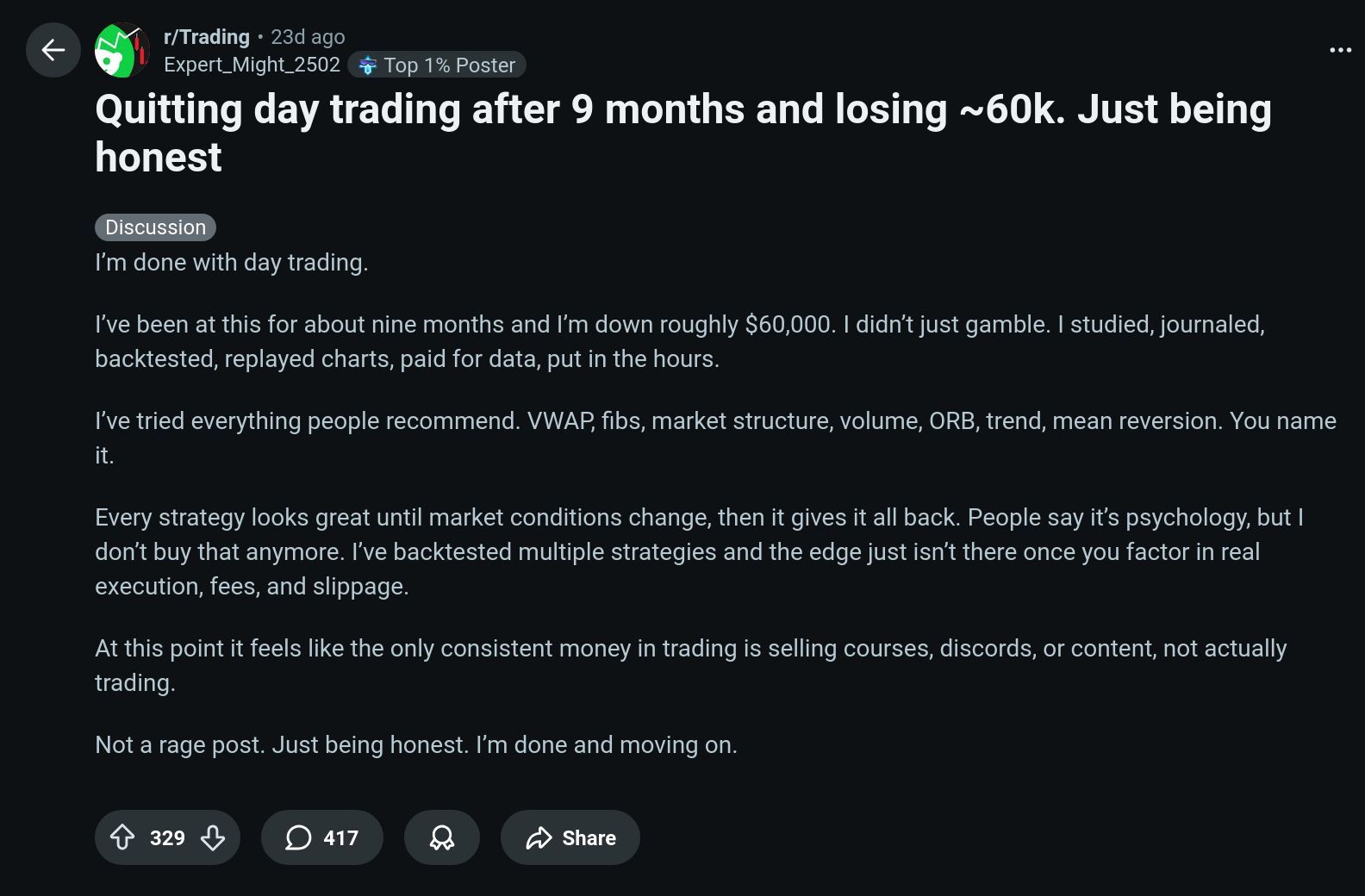Open the r/Trading community avatar
The image size is (1365, 896).
click(x=122, y=50)
